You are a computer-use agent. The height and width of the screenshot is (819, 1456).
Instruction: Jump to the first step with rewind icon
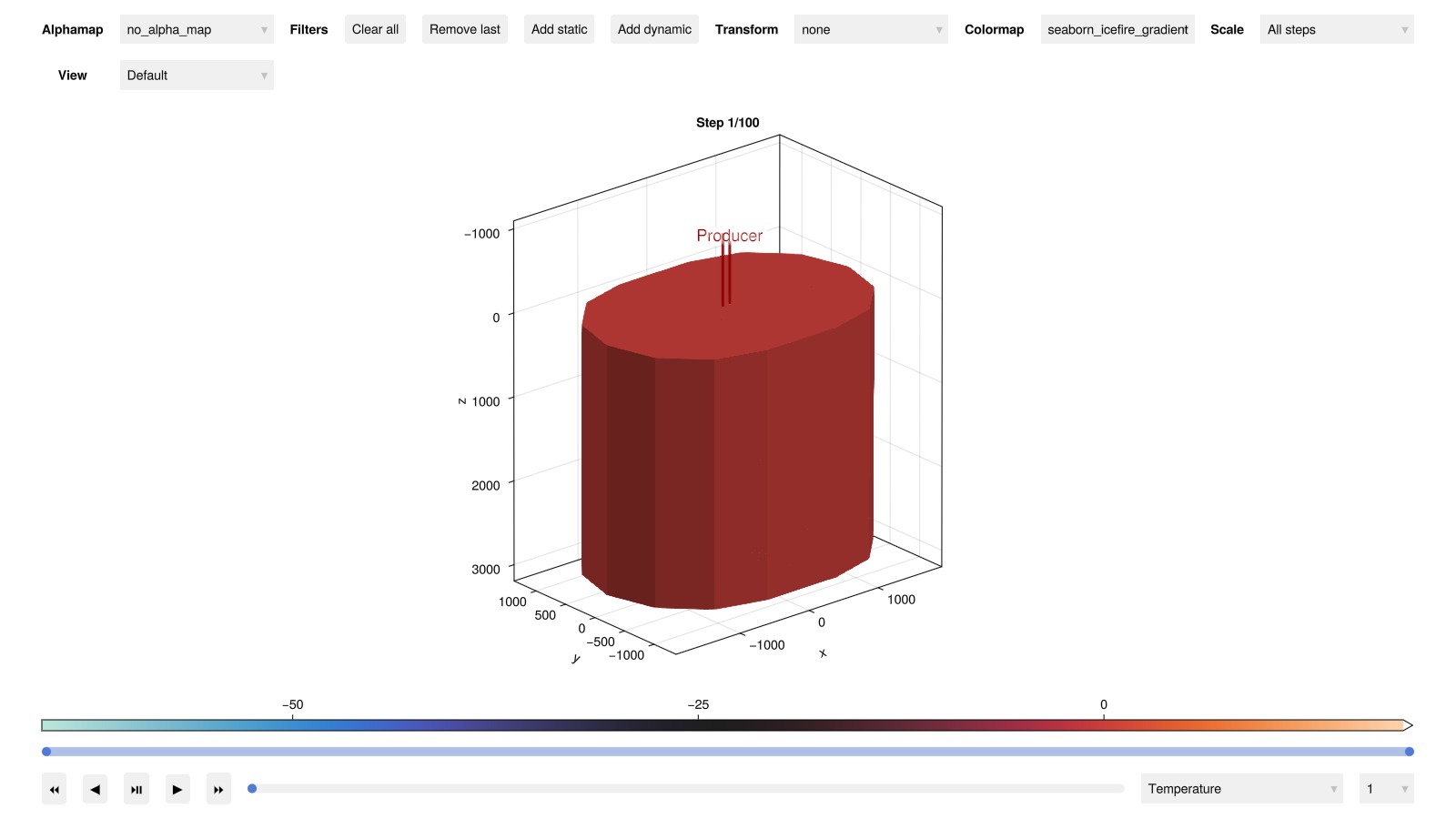coord(54,789)
